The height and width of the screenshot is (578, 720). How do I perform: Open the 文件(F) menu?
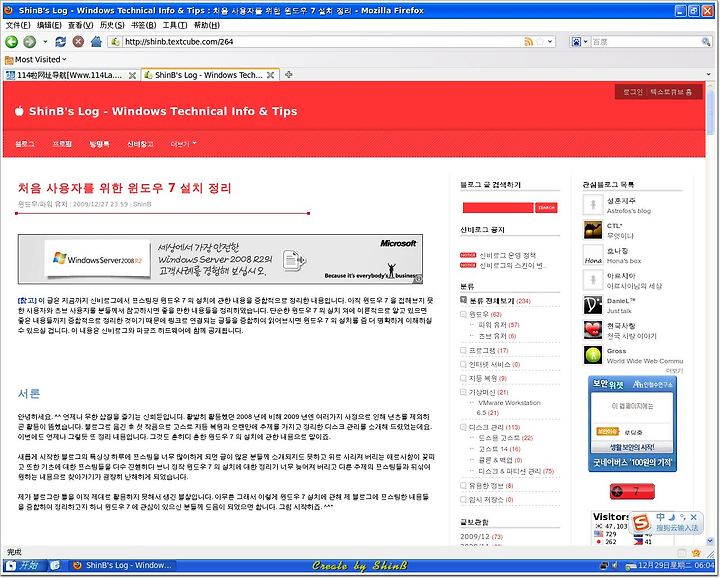(18, 25)
